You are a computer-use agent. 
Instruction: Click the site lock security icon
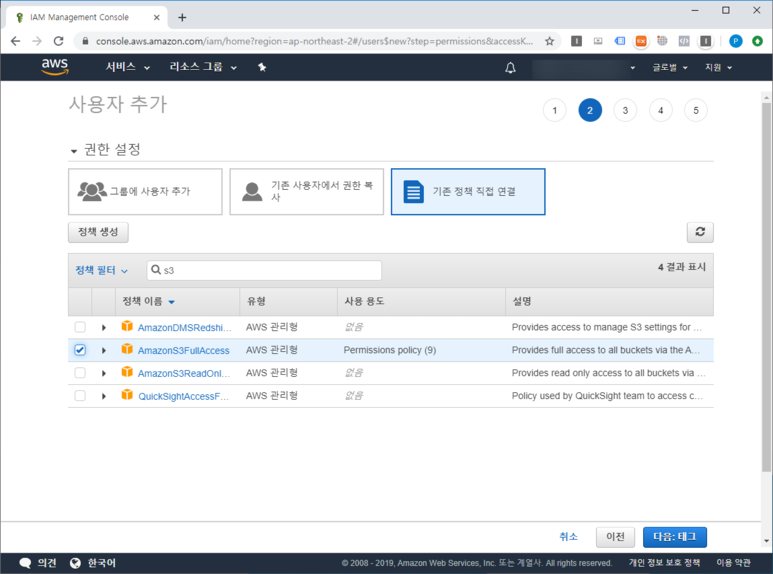85,41
